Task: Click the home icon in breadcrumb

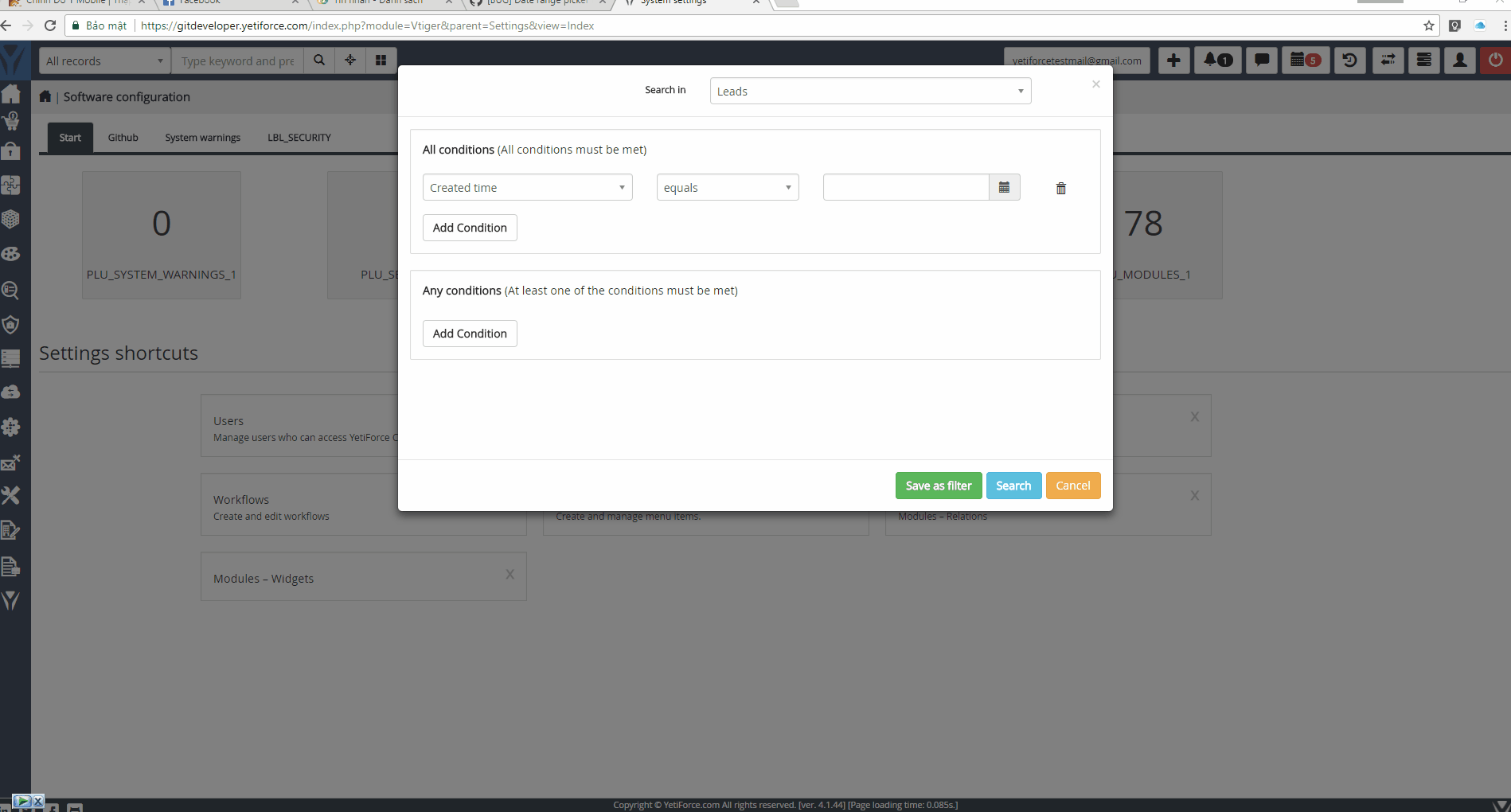Action: click(45, 96)
